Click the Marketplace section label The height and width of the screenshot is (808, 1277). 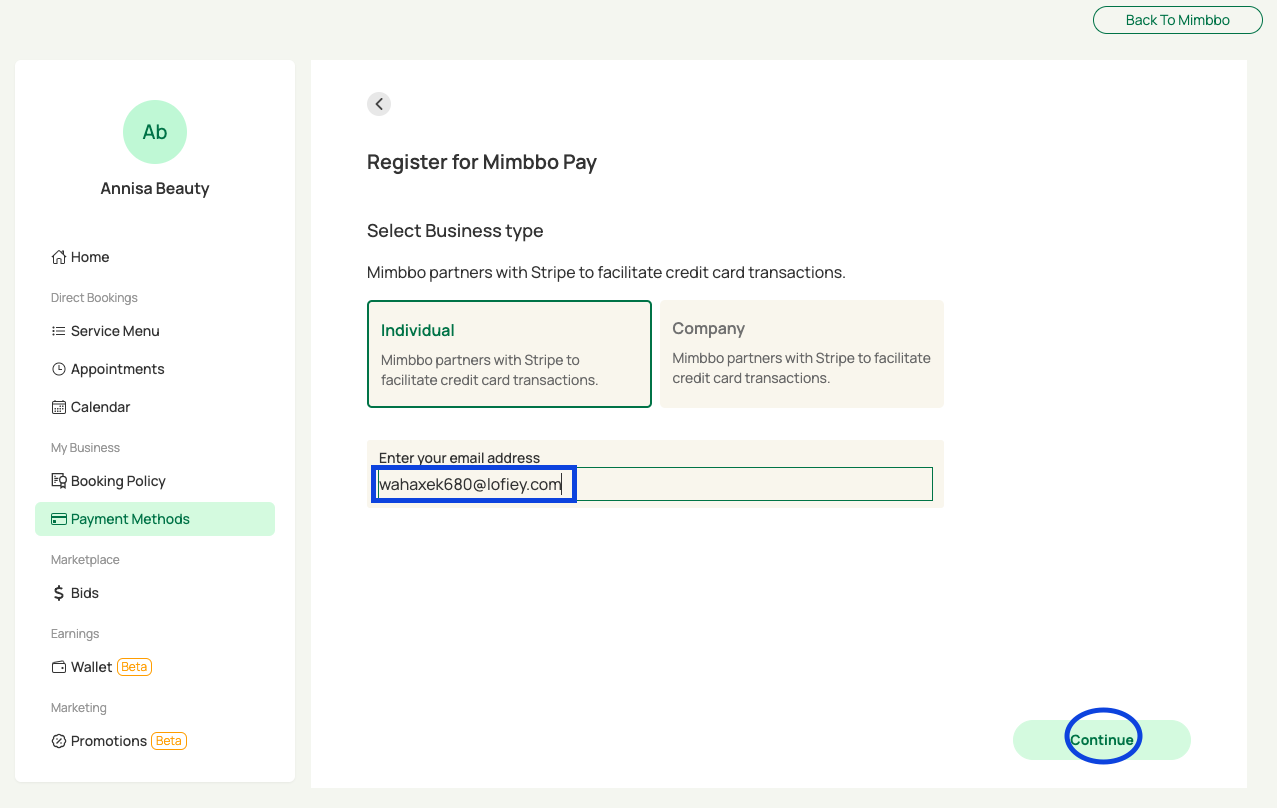85,560
